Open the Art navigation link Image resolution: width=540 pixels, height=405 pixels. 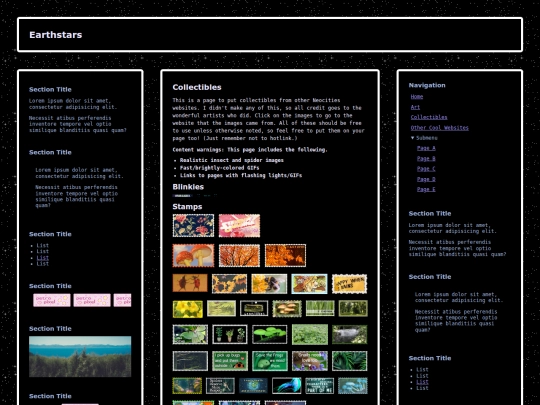coord(415,107)
